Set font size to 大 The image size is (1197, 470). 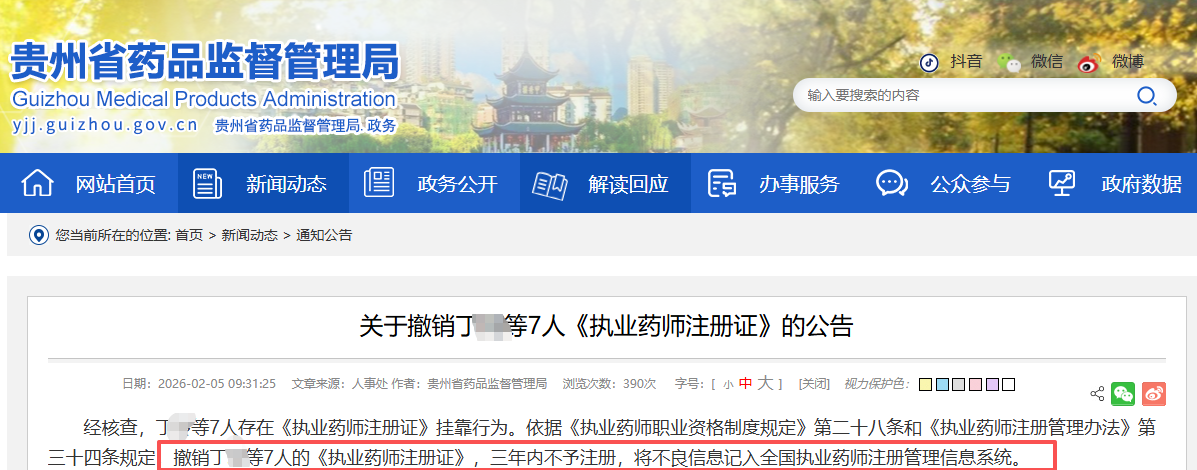coord(766,384)
